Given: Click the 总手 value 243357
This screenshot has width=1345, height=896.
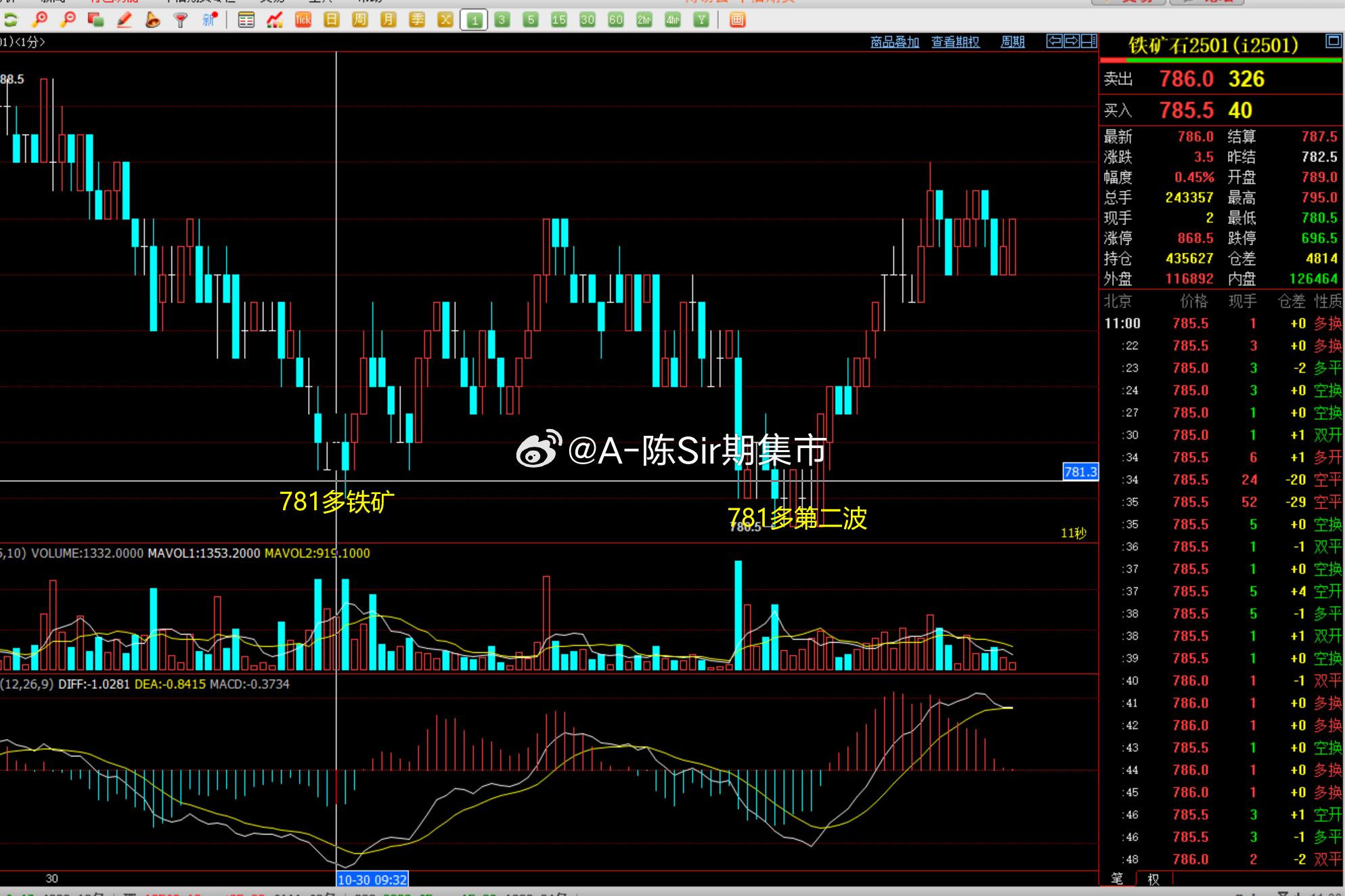Looking at the screenshot, I should [1189, 198].
